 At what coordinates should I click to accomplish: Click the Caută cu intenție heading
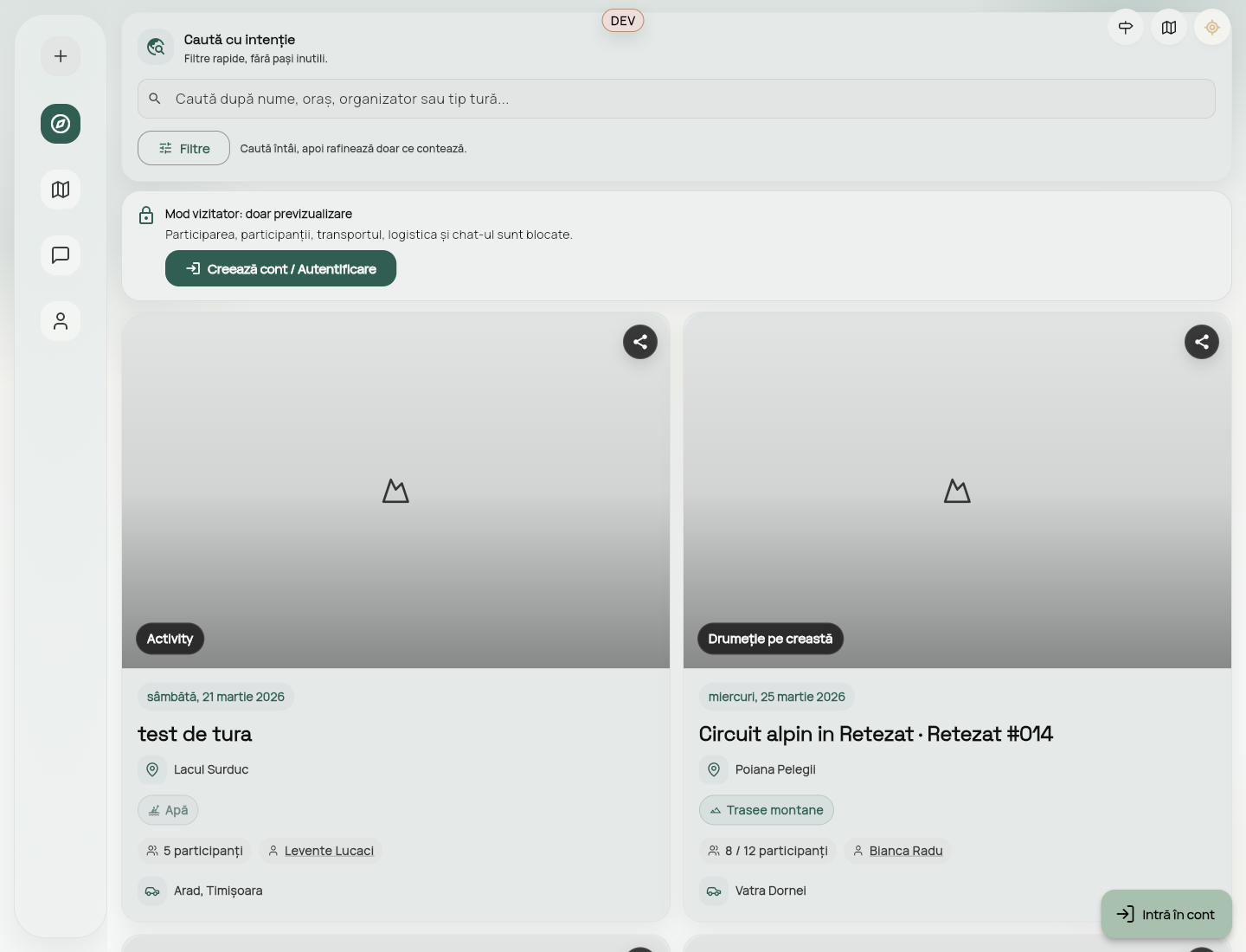click(240, 40)
